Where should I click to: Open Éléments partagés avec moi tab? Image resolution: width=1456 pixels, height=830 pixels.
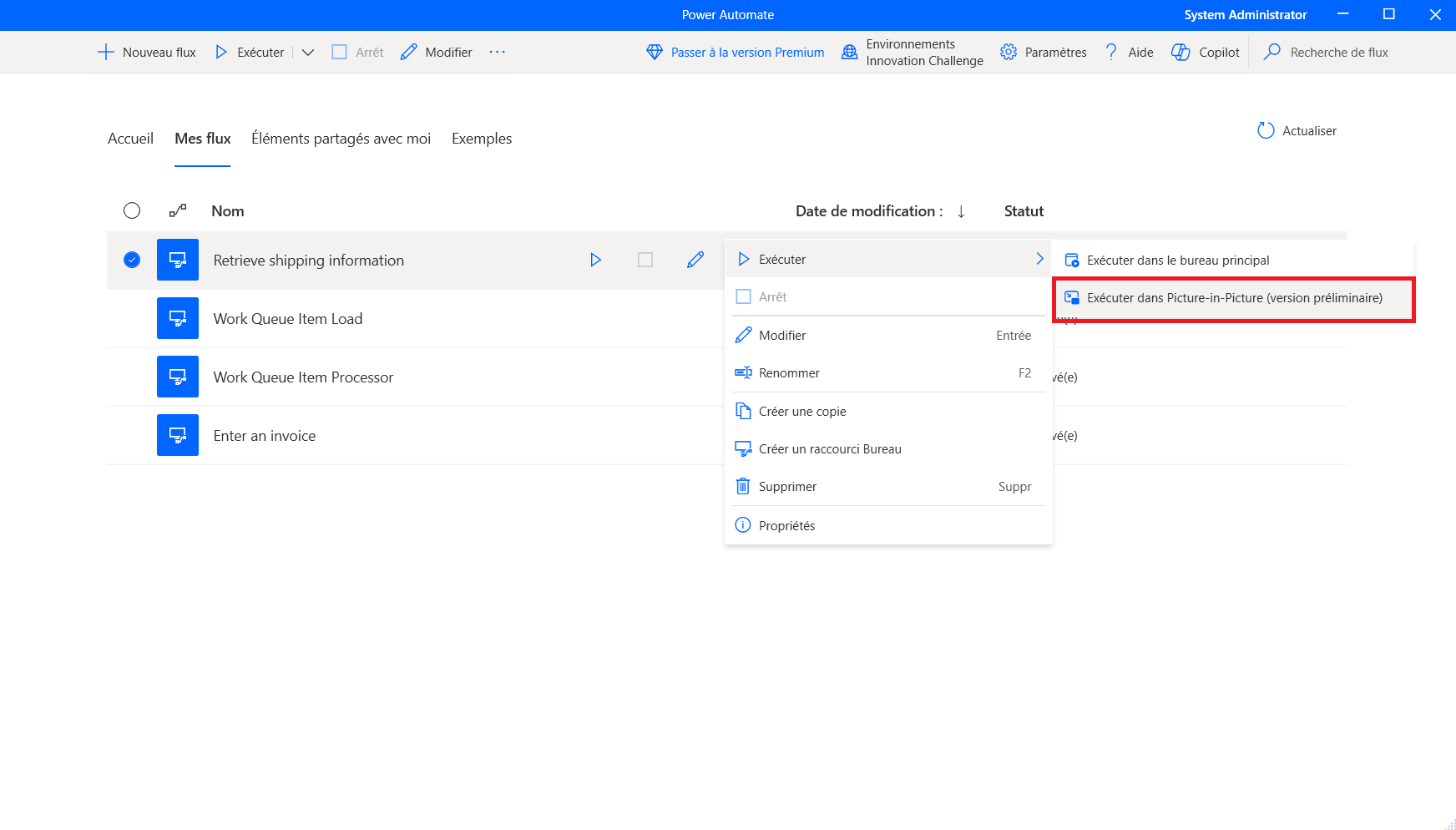(x=341, y=139)
